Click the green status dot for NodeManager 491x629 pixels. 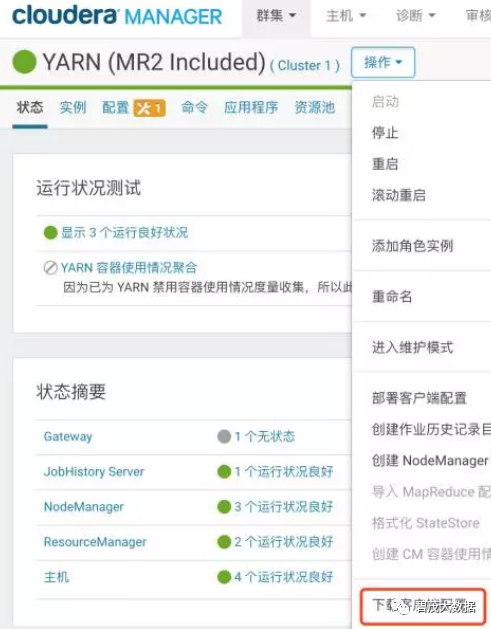point(224,507)
